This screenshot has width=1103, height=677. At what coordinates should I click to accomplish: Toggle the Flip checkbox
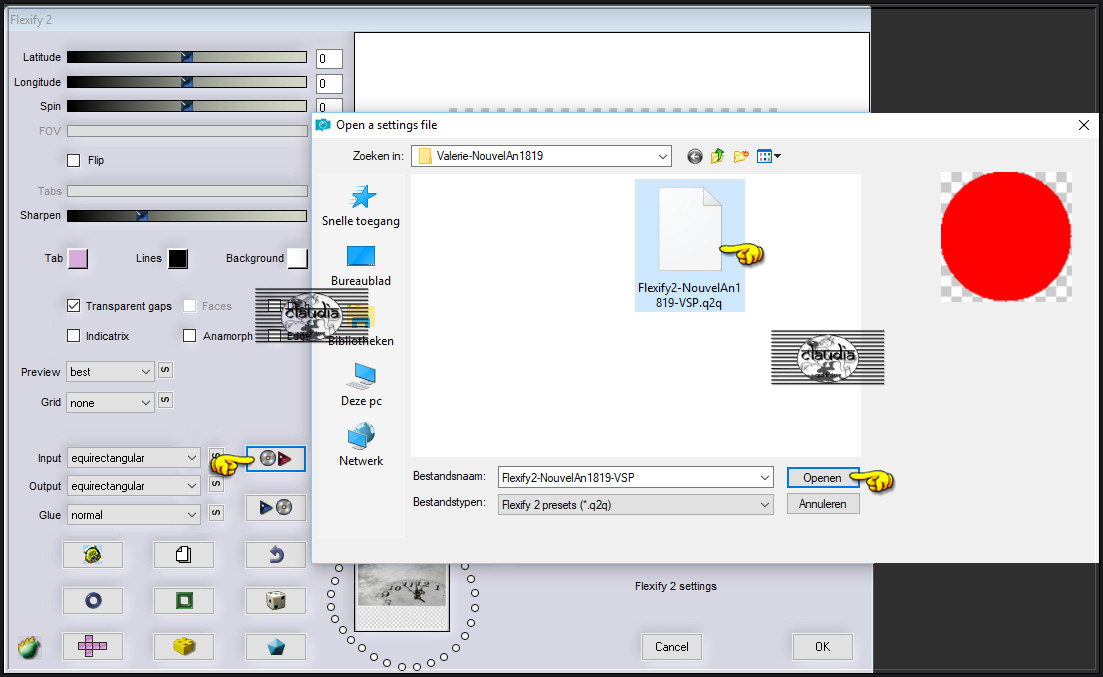[x=73, y=160]
